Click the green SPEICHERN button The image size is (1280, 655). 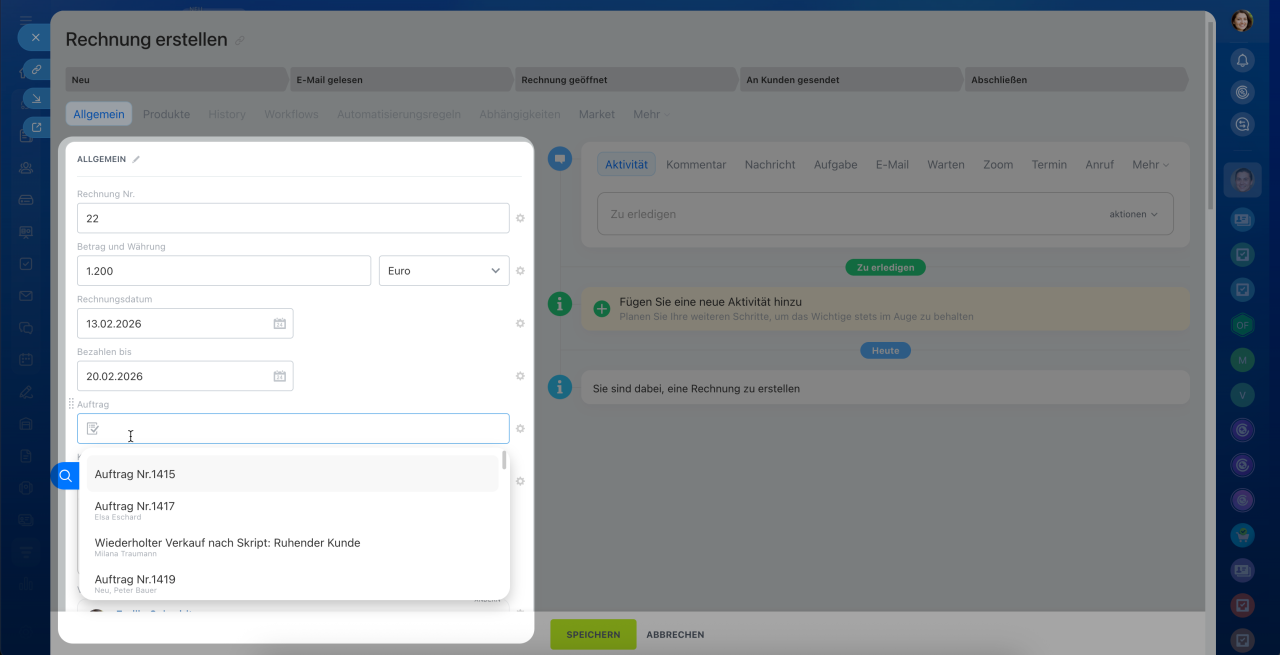tap(593, 635)
